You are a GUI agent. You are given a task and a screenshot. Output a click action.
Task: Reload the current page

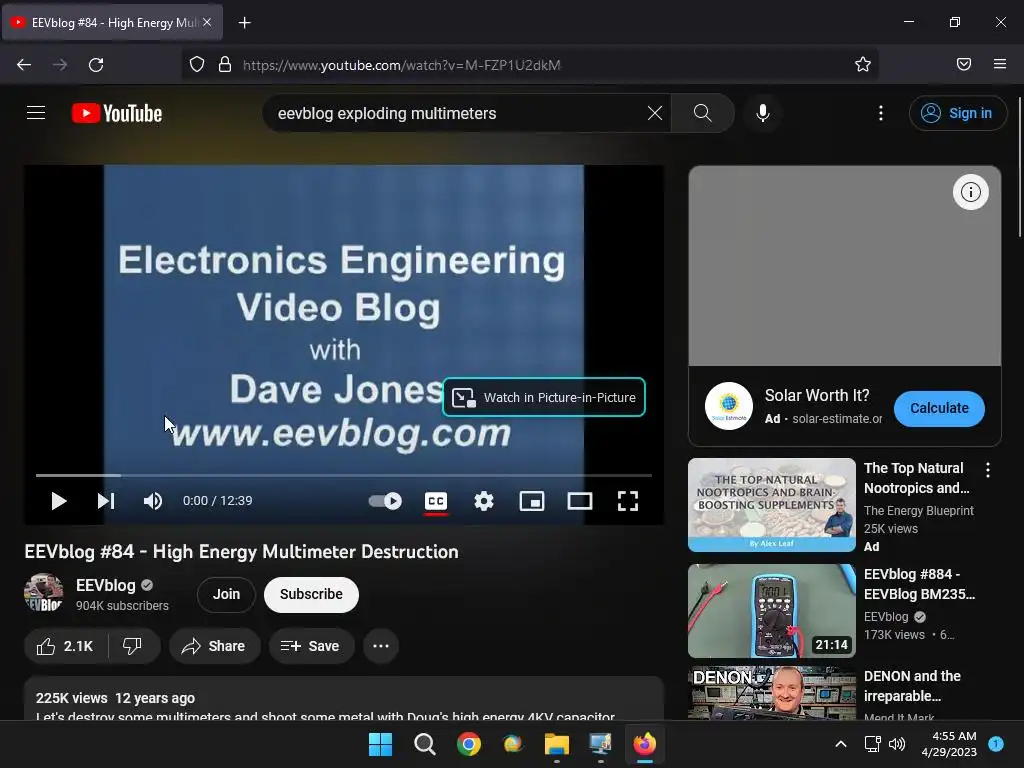coord(96,64)
